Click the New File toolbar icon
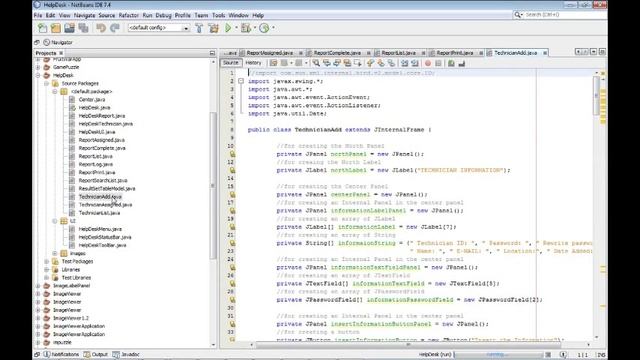This screenshot has height=360, width=640. pyautogui.click(x=42, y=28)
